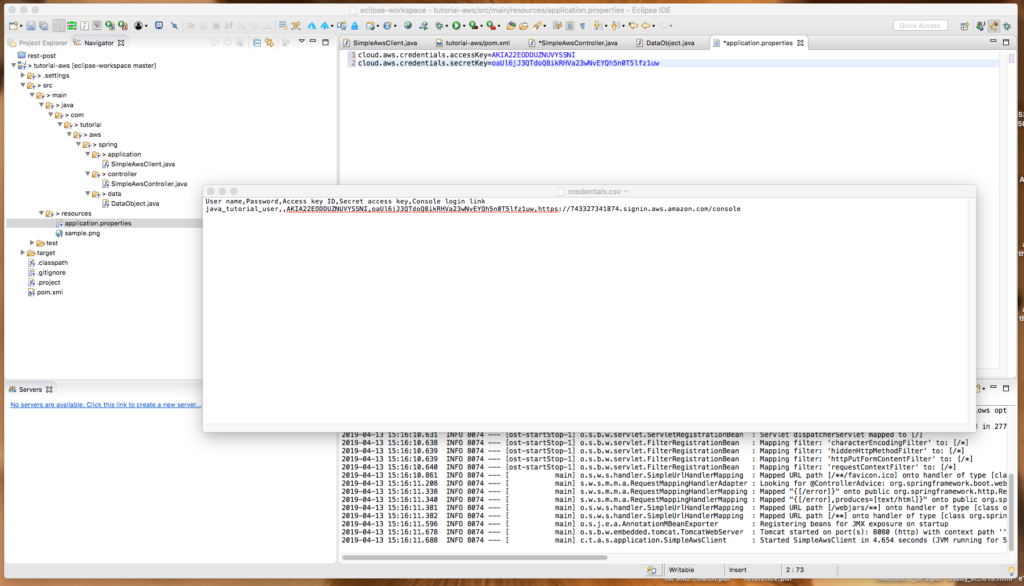Close the application.properties editor tab
Image resolution: width=1024 pixels, height=586 pixels.
pyautogui.click(x=800, y=43)
